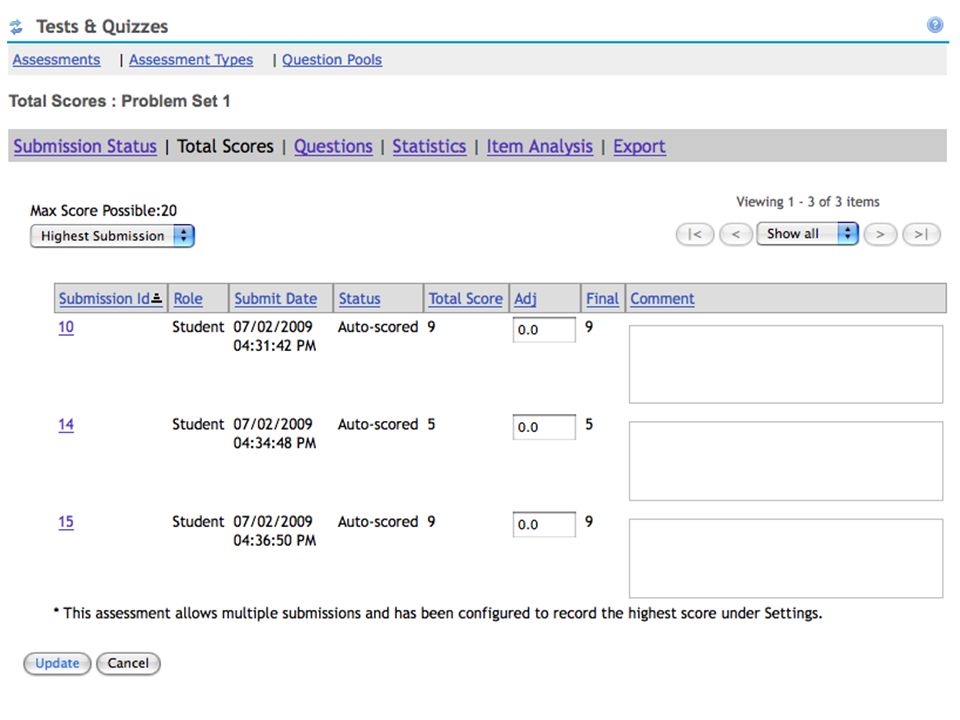Screen dimensions: 960x720
Task: Click Max Score Possible:20 text
Action: [x=103, y=211]
